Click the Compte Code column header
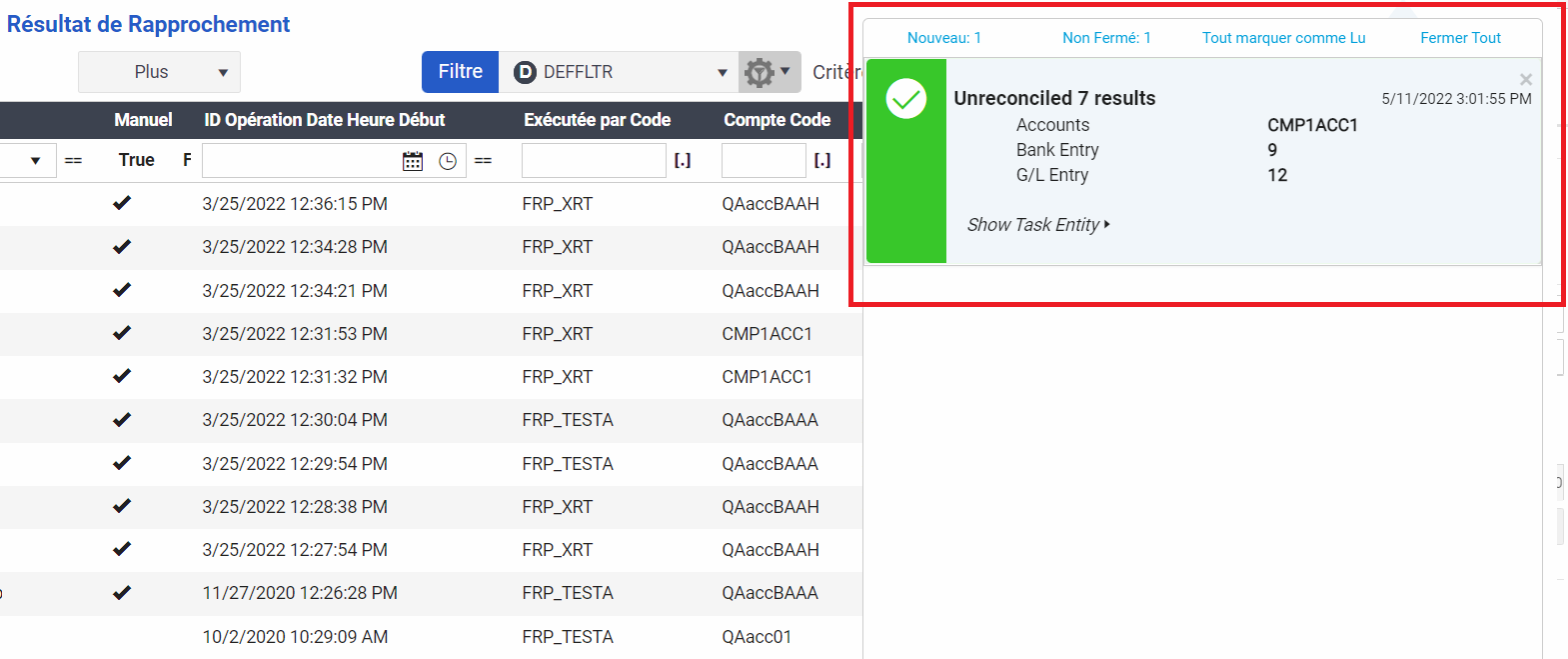 777,120
